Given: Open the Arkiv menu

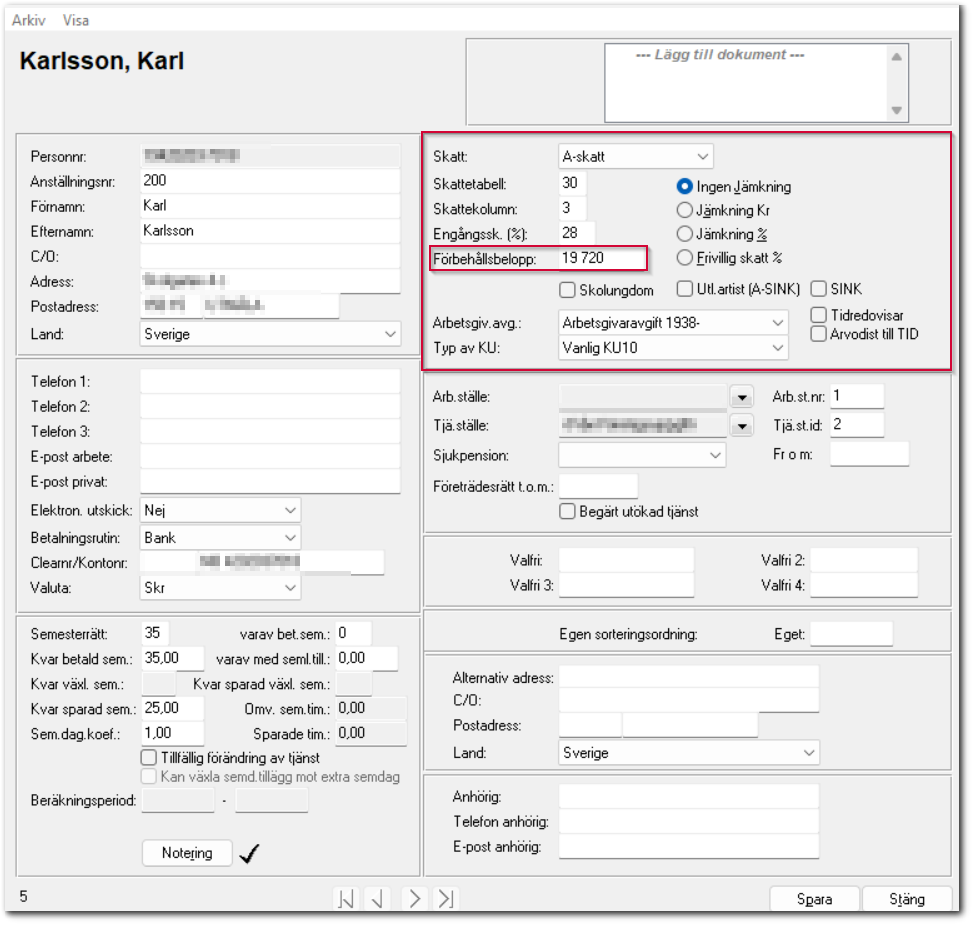Looking at the screenshot, I should (28, 20).
